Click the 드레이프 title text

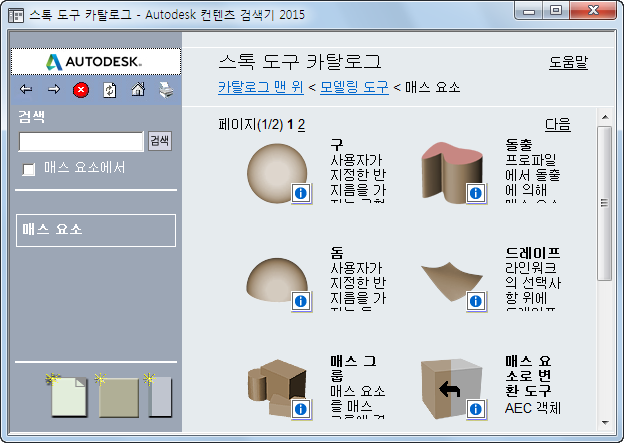[x=532, y=252]
